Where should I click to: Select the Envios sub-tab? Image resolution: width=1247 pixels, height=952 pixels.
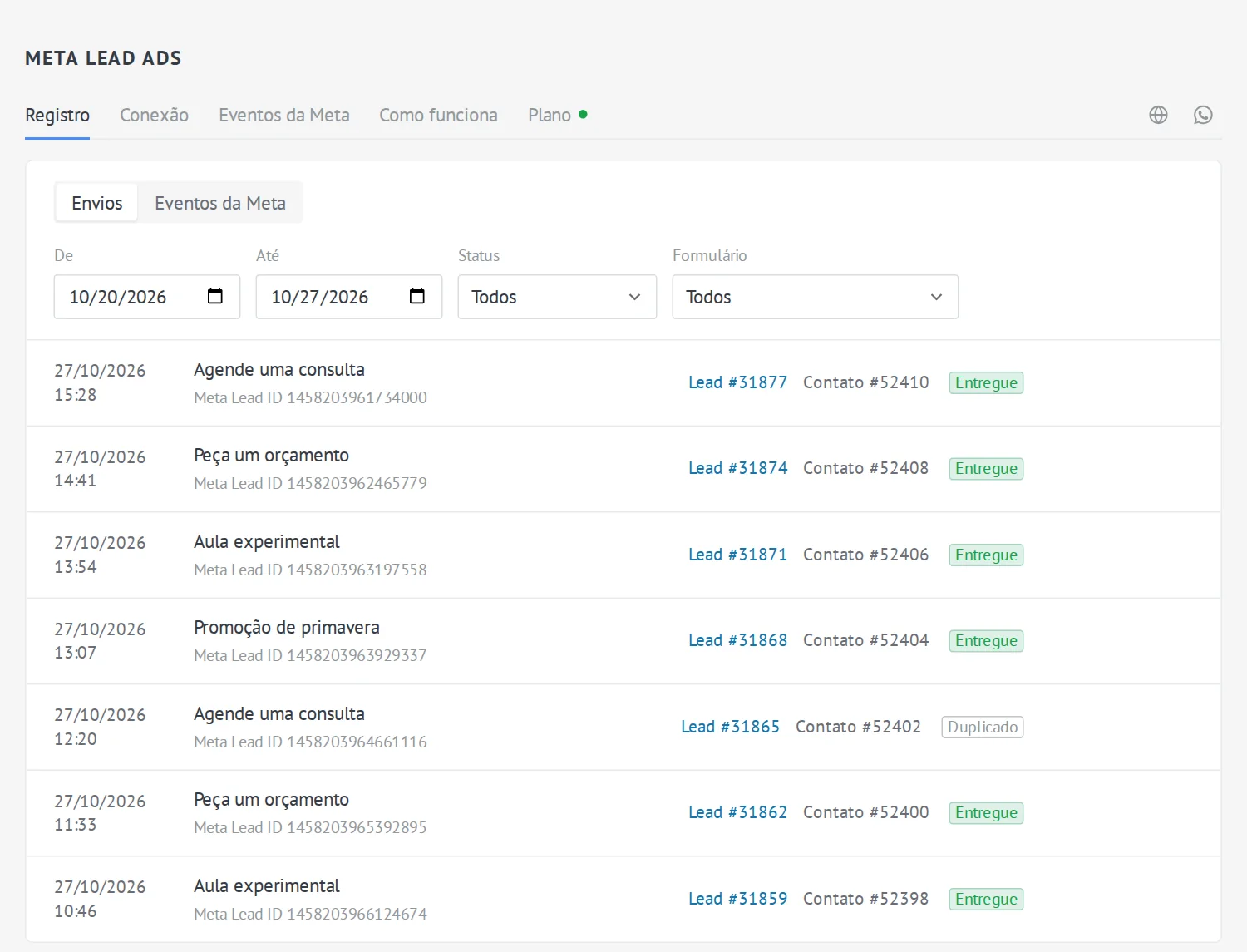coord(96,203)
